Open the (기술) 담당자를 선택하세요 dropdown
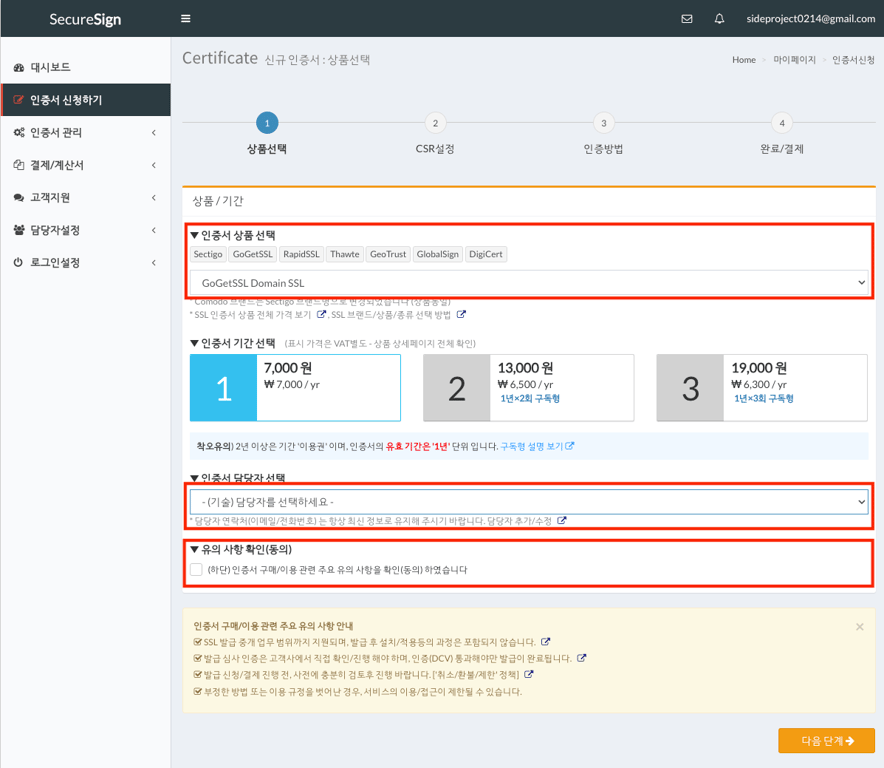The width and height of the screenshot is (884, 768). pos(529,501)
